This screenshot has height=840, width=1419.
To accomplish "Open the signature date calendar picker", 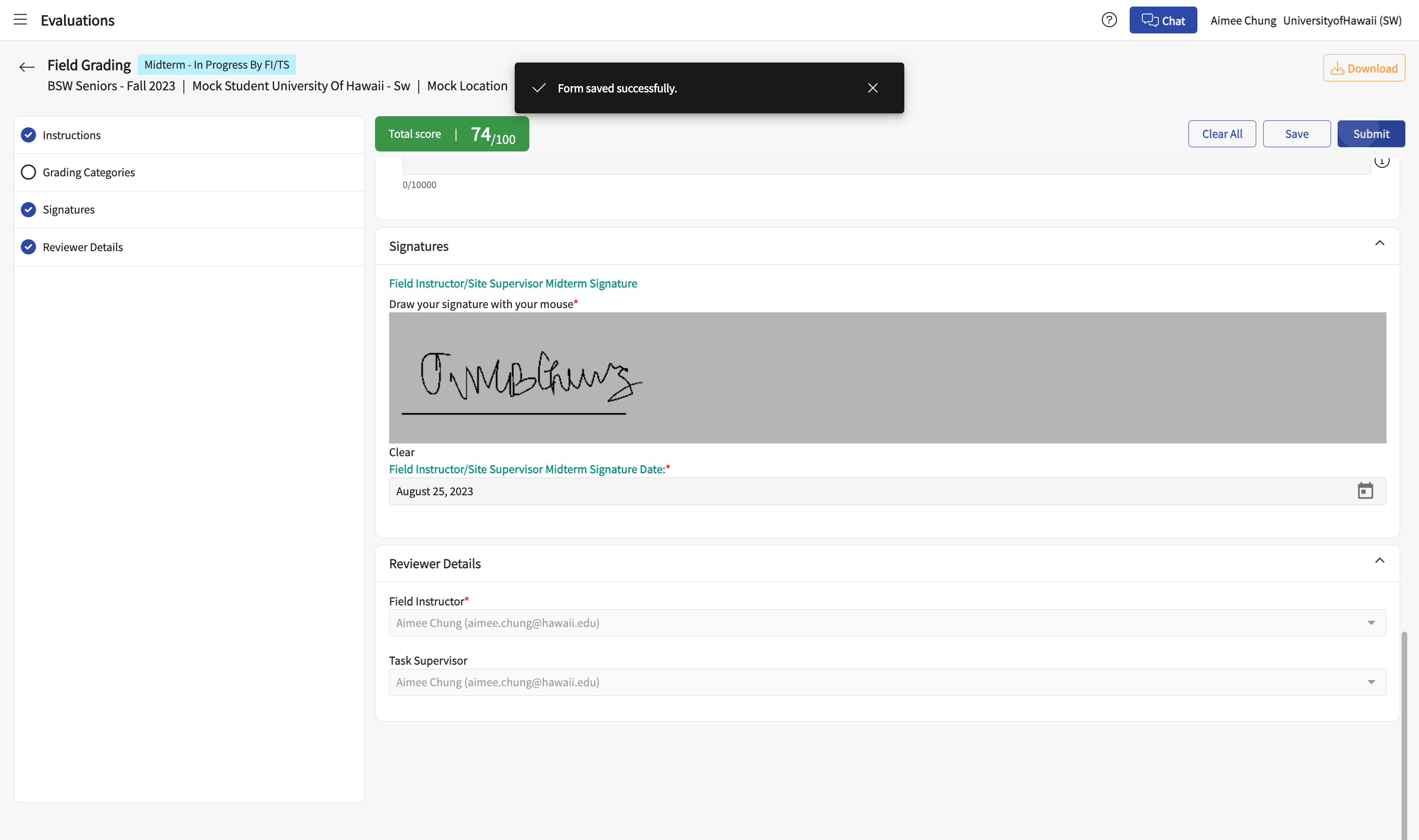I will (x=1365, y=491).
